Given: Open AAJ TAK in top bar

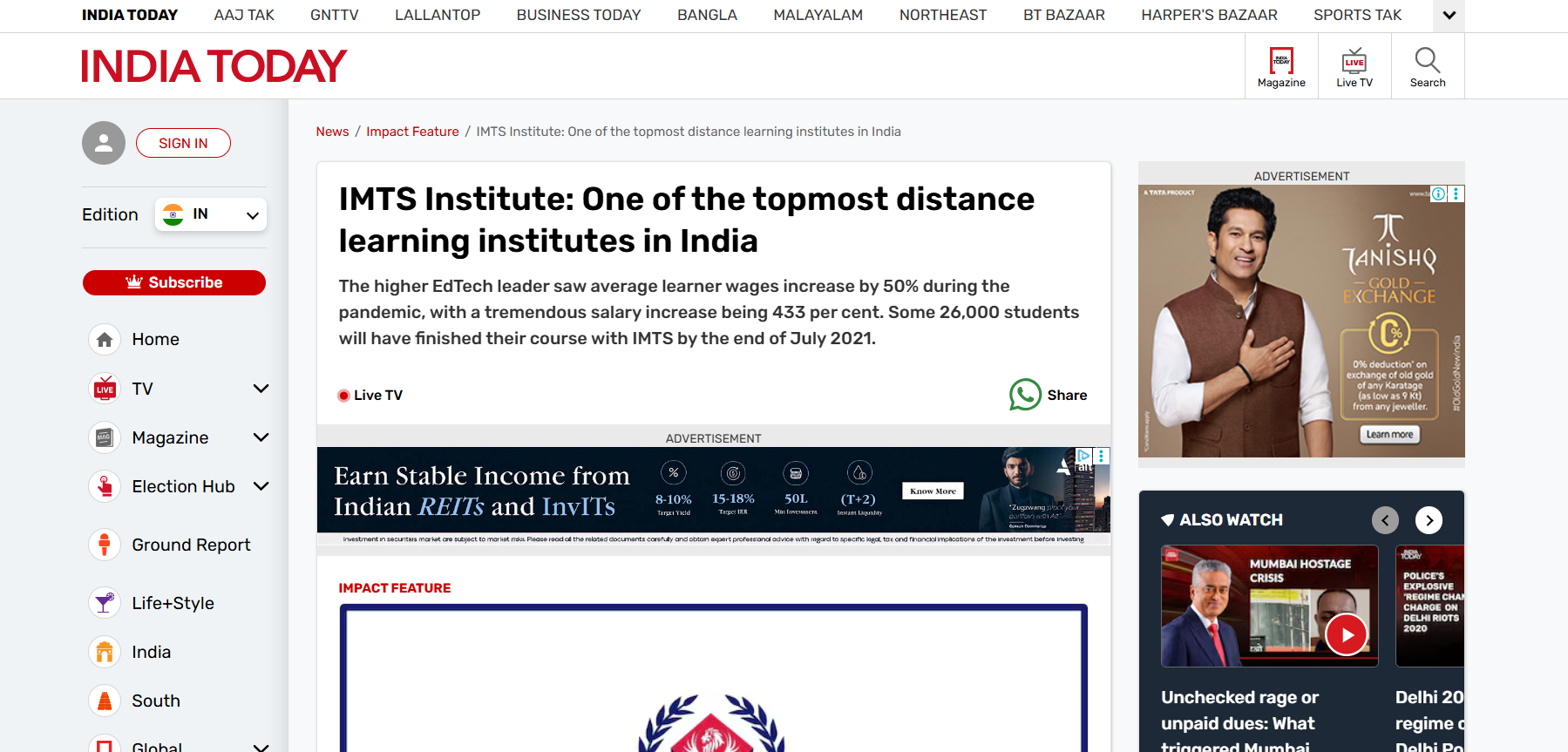Looking at the screenshot, I should tap(244, 15).
